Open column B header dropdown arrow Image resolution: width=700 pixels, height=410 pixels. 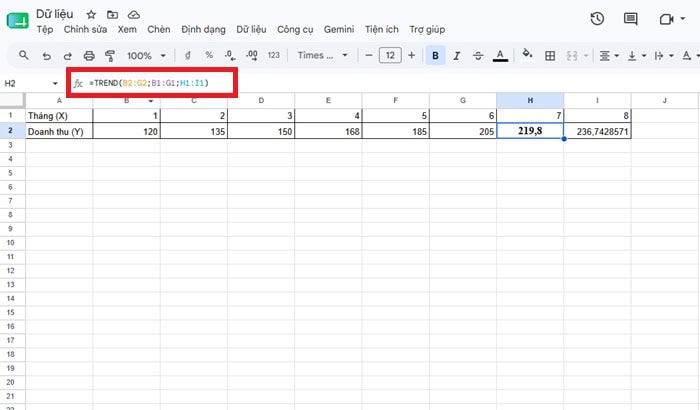(x=151, y=101)
